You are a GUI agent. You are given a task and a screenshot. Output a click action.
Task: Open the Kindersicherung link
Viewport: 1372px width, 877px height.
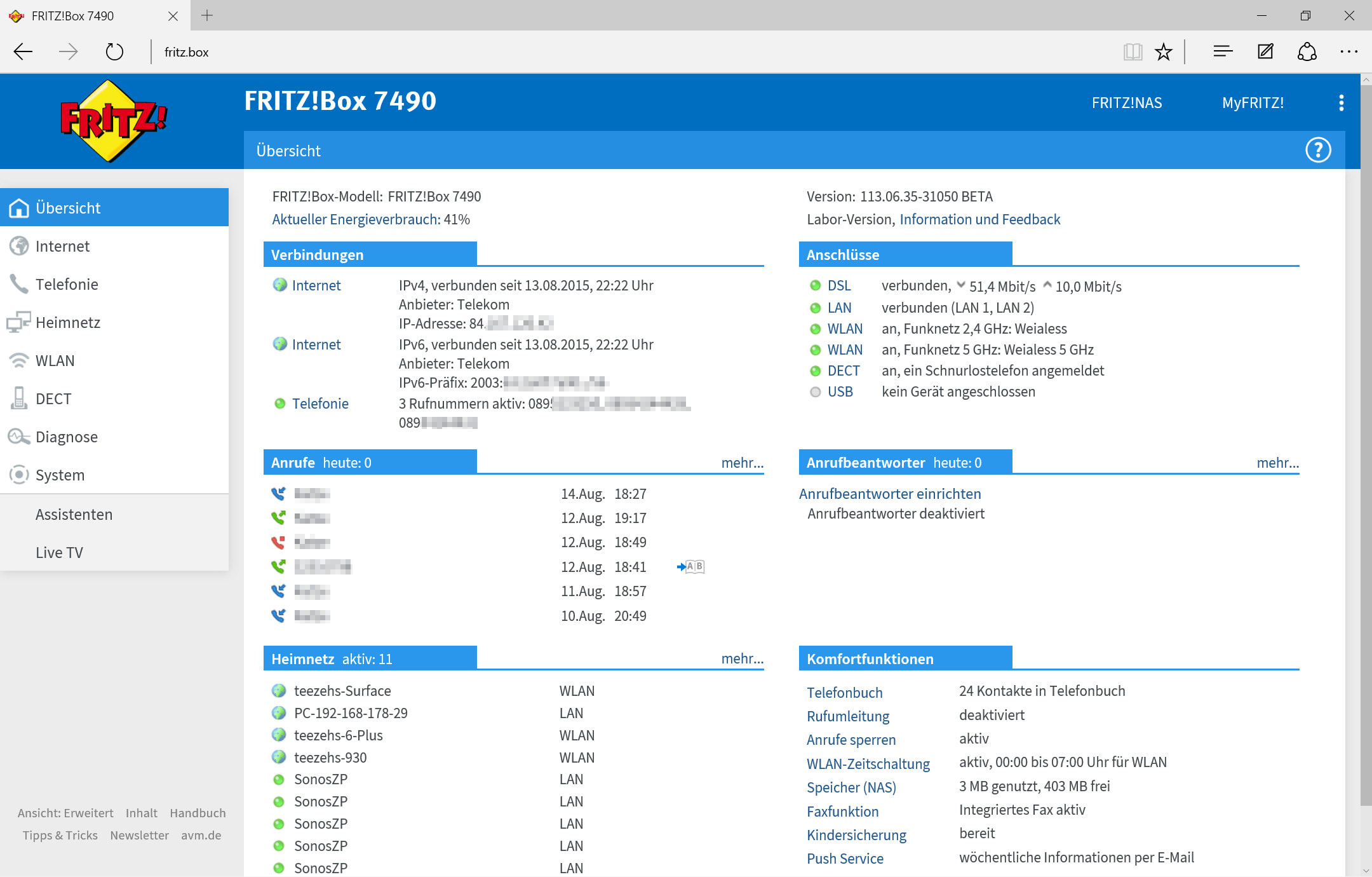pos(856,835)
